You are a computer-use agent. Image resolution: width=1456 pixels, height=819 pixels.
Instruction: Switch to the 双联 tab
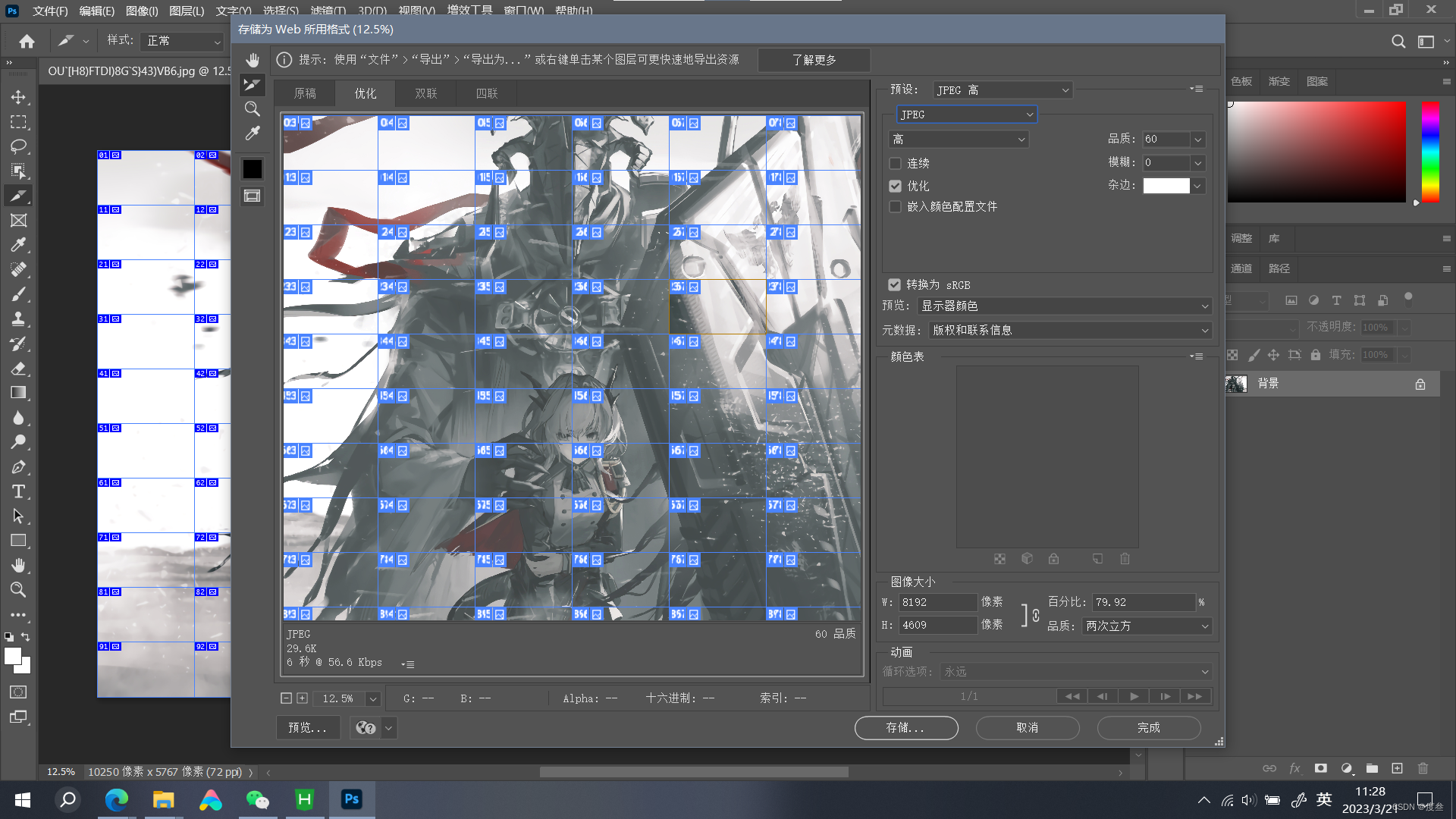pos(426,93)
